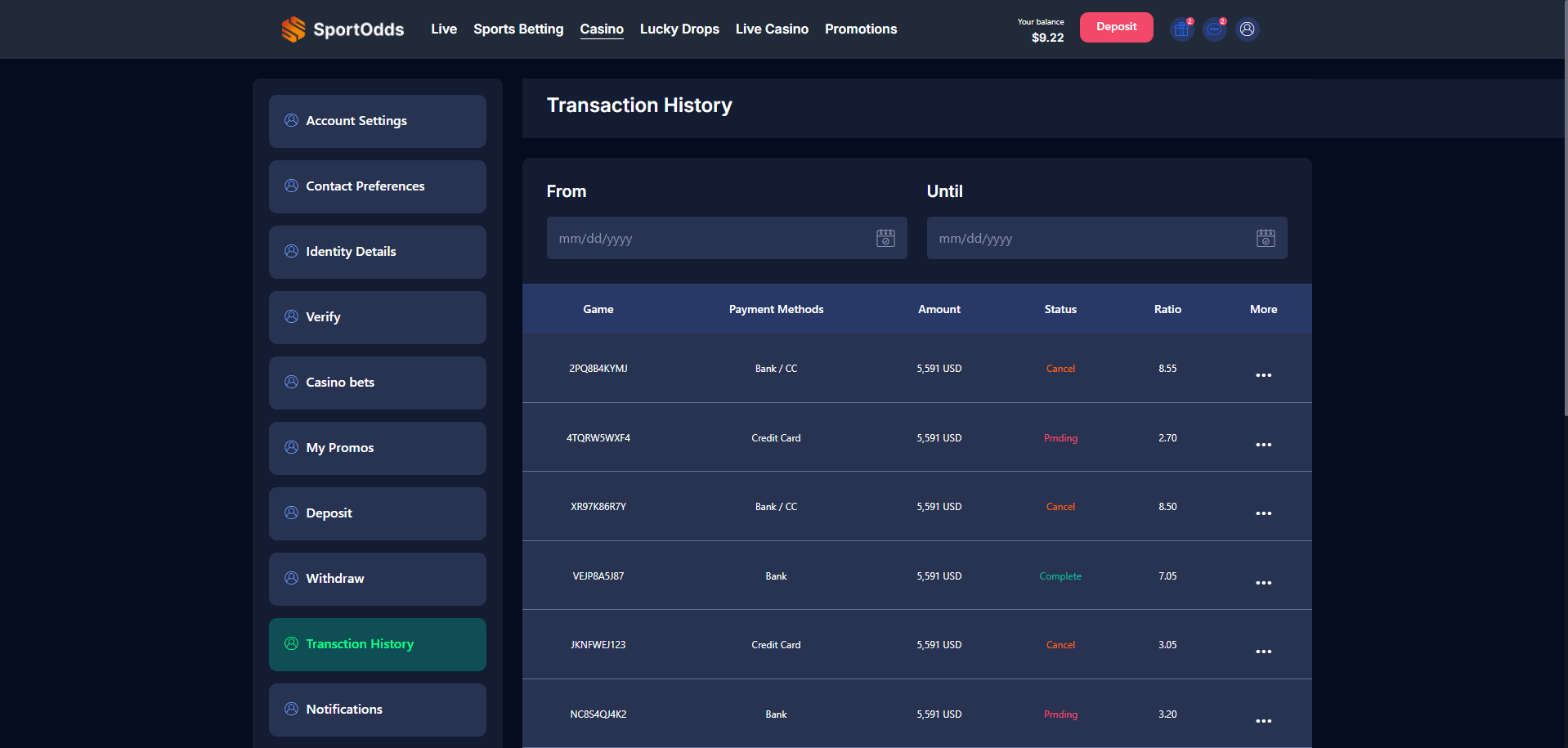
Task: Click the Casino bets sidebar user icon
Action: [291, 382]
